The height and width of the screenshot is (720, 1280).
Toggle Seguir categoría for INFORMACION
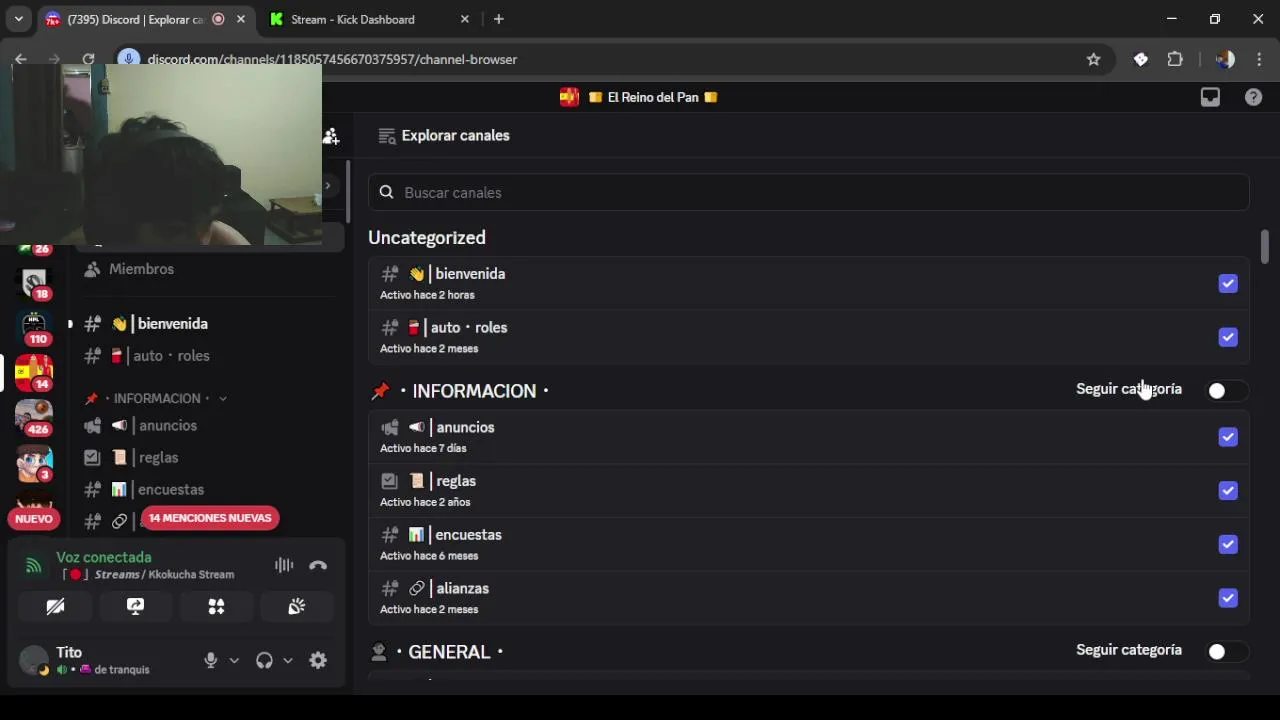tap(1227, 391)
